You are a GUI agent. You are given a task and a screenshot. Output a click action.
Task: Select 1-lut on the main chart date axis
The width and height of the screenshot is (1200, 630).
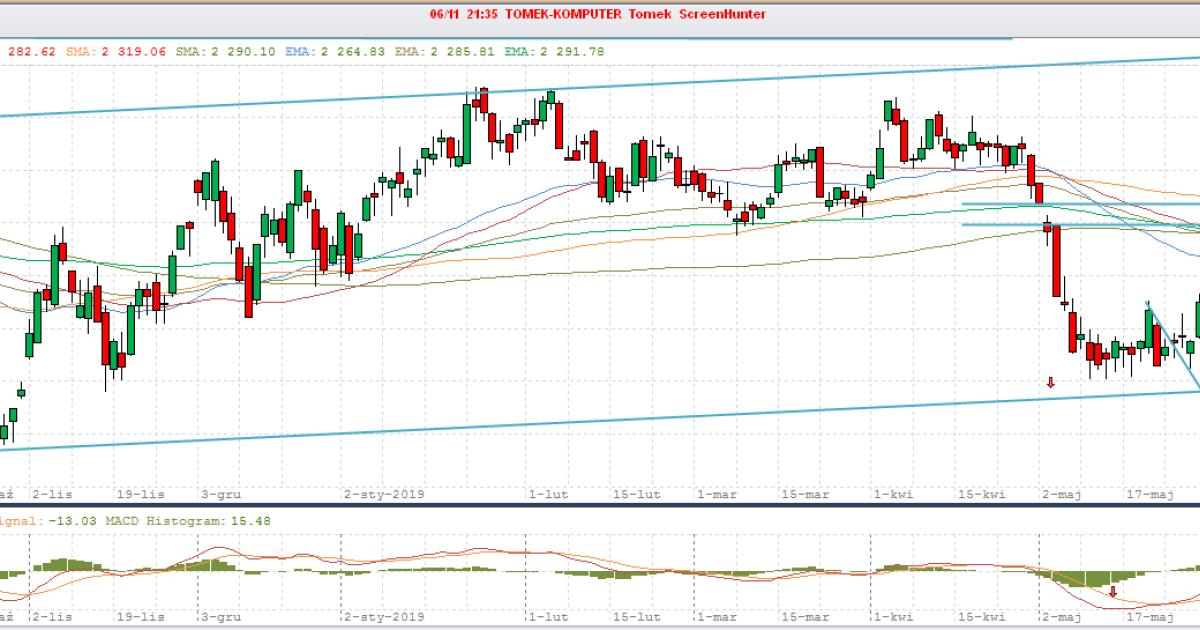(548, 494)
